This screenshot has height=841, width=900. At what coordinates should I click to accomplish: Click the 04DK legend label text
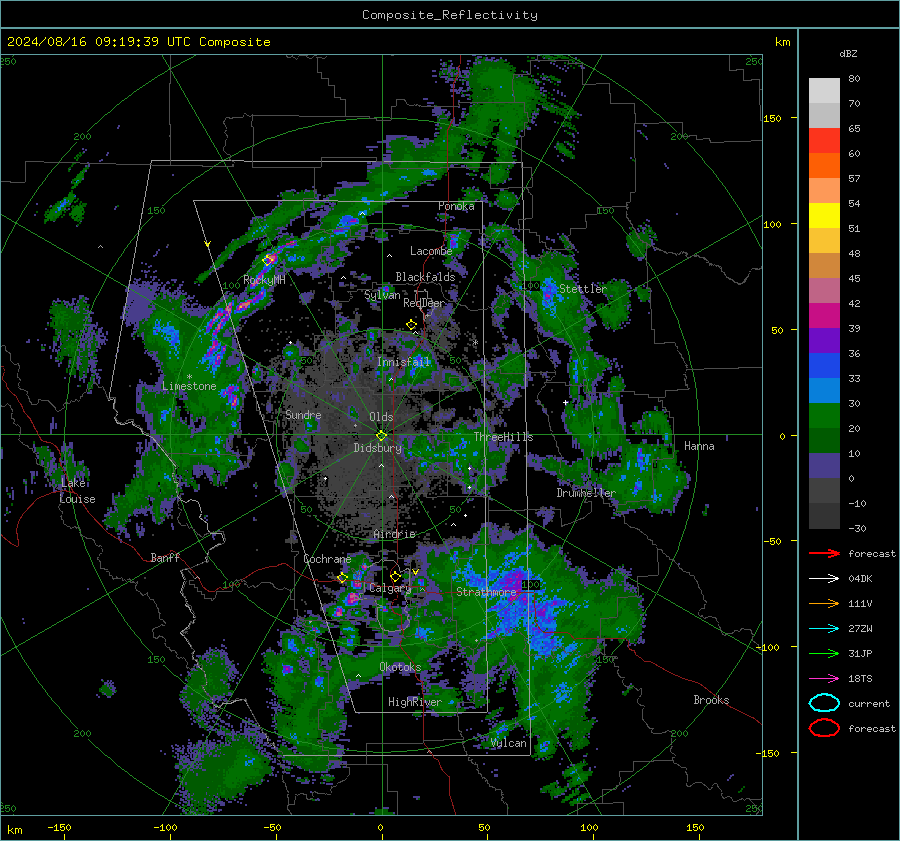860,579
